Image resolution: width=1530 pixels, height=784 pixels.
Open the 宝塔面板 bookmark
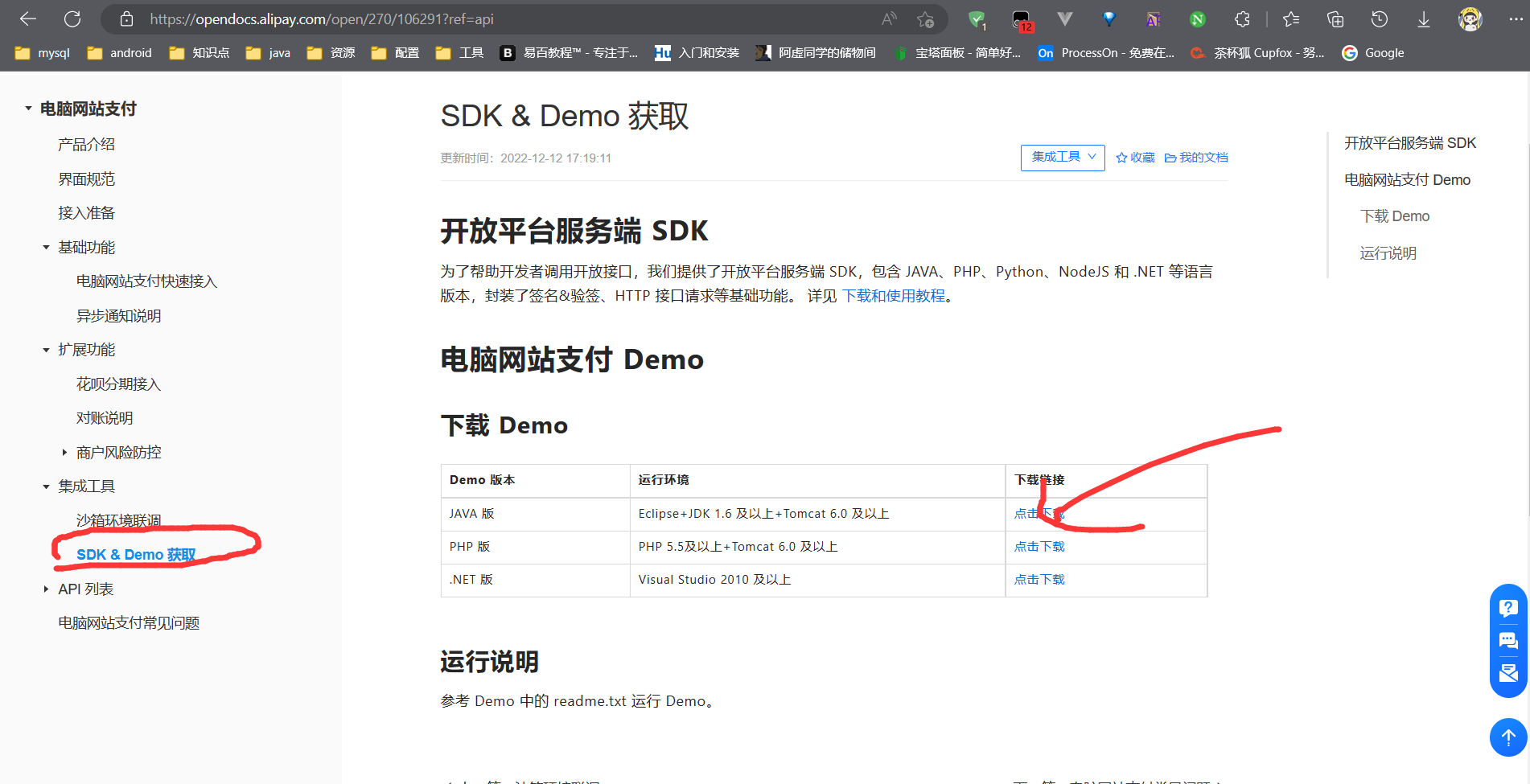coord(957,53)
